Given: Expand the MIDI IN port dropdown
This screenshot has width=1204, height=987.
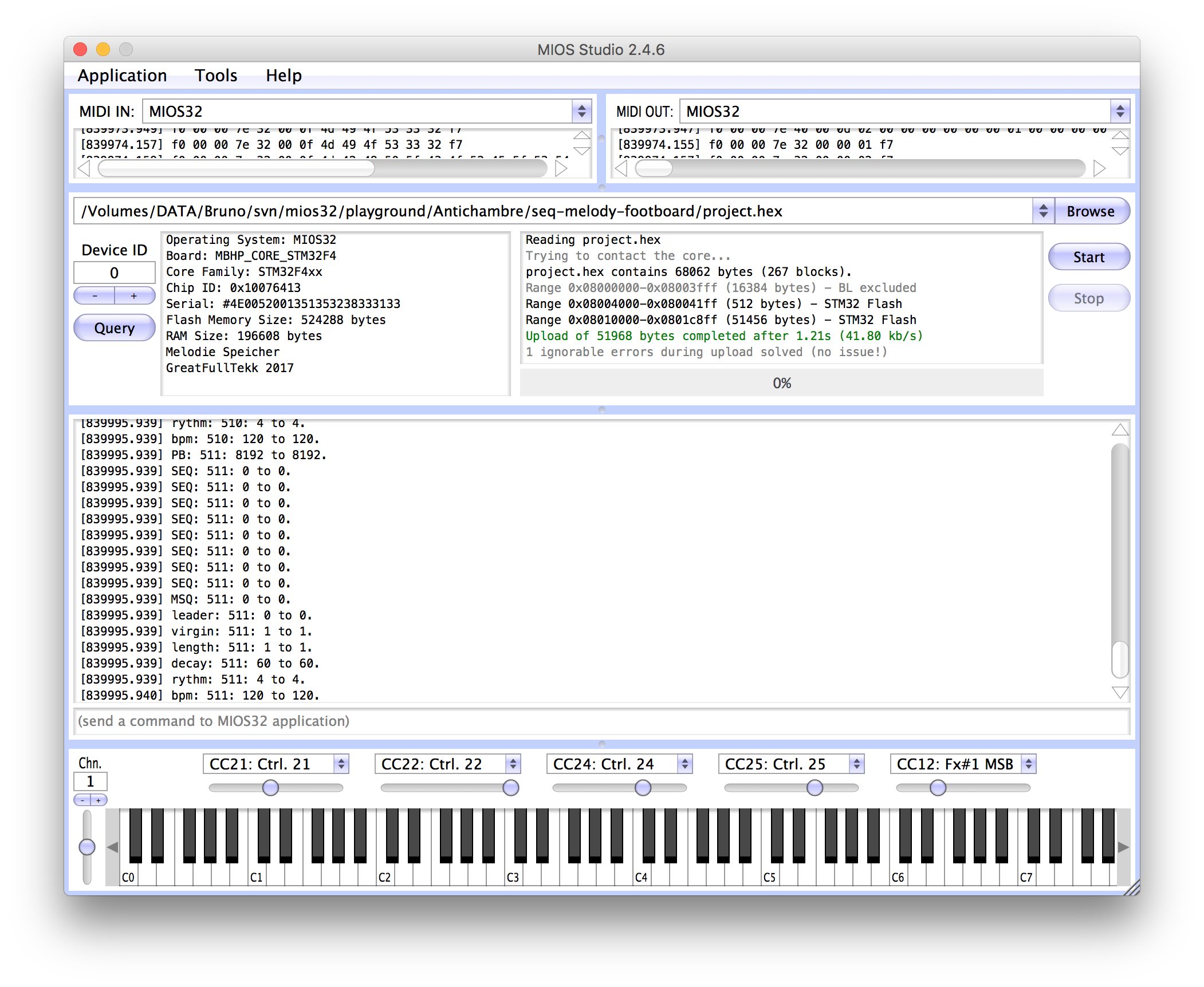Looking at the screenshot, I should [582, 111].
